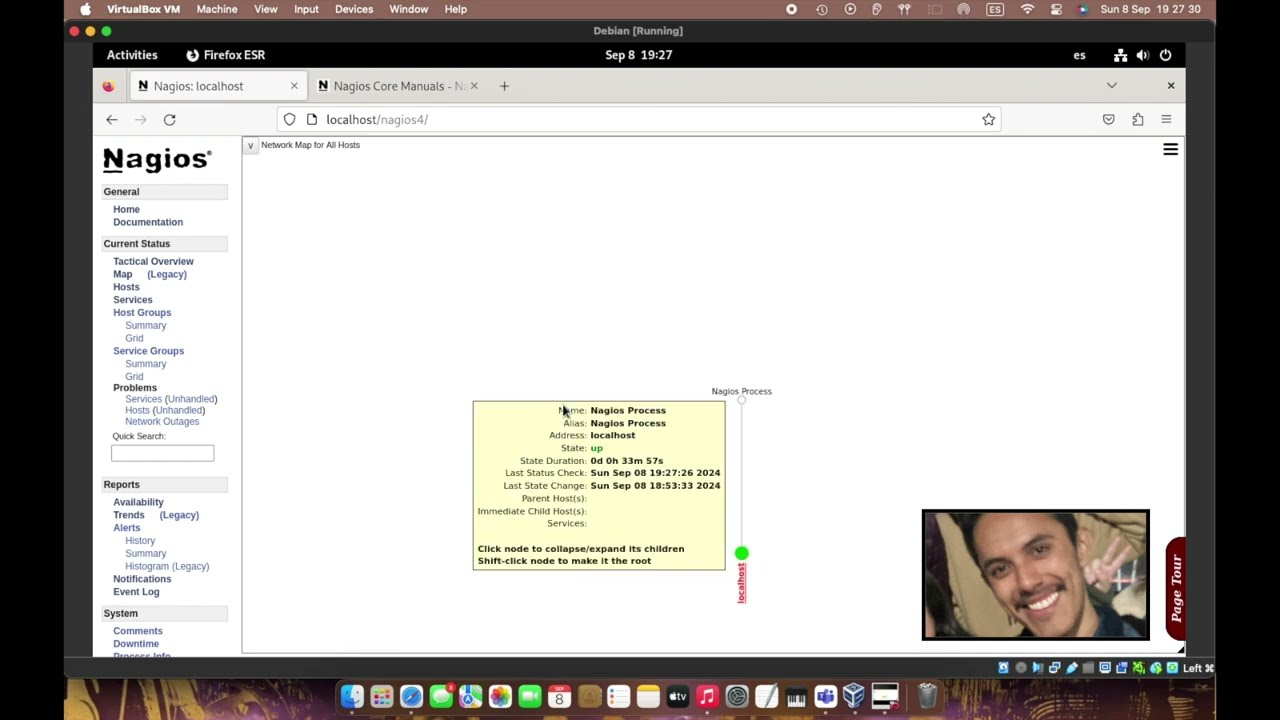The image size is (1280, 720).
Task: Open the Firefox ESR app menu
Action: [x=225, y=55]
